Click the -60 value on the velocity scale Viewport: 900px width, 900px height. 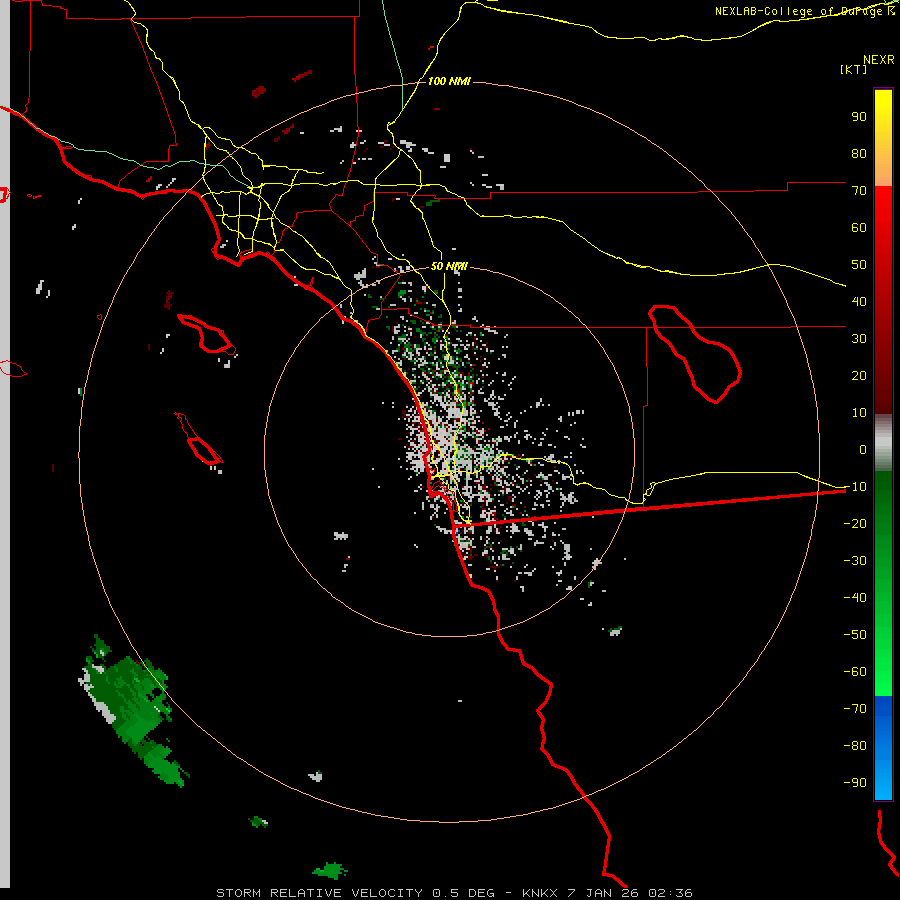pos(855,672)
